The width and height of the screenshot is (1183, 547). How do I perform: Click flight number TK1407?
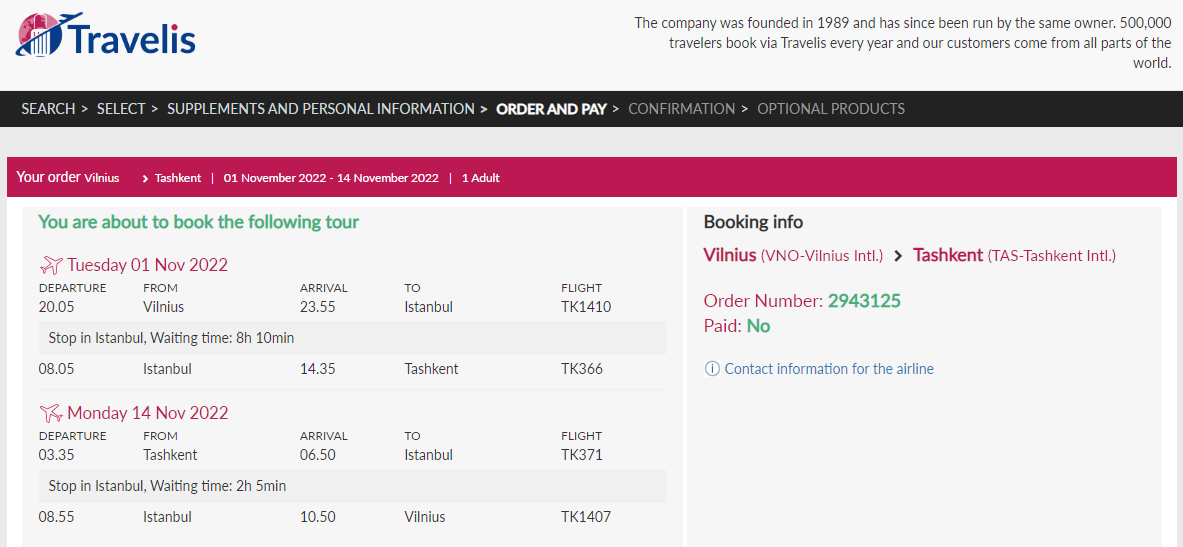pos(586,517)
